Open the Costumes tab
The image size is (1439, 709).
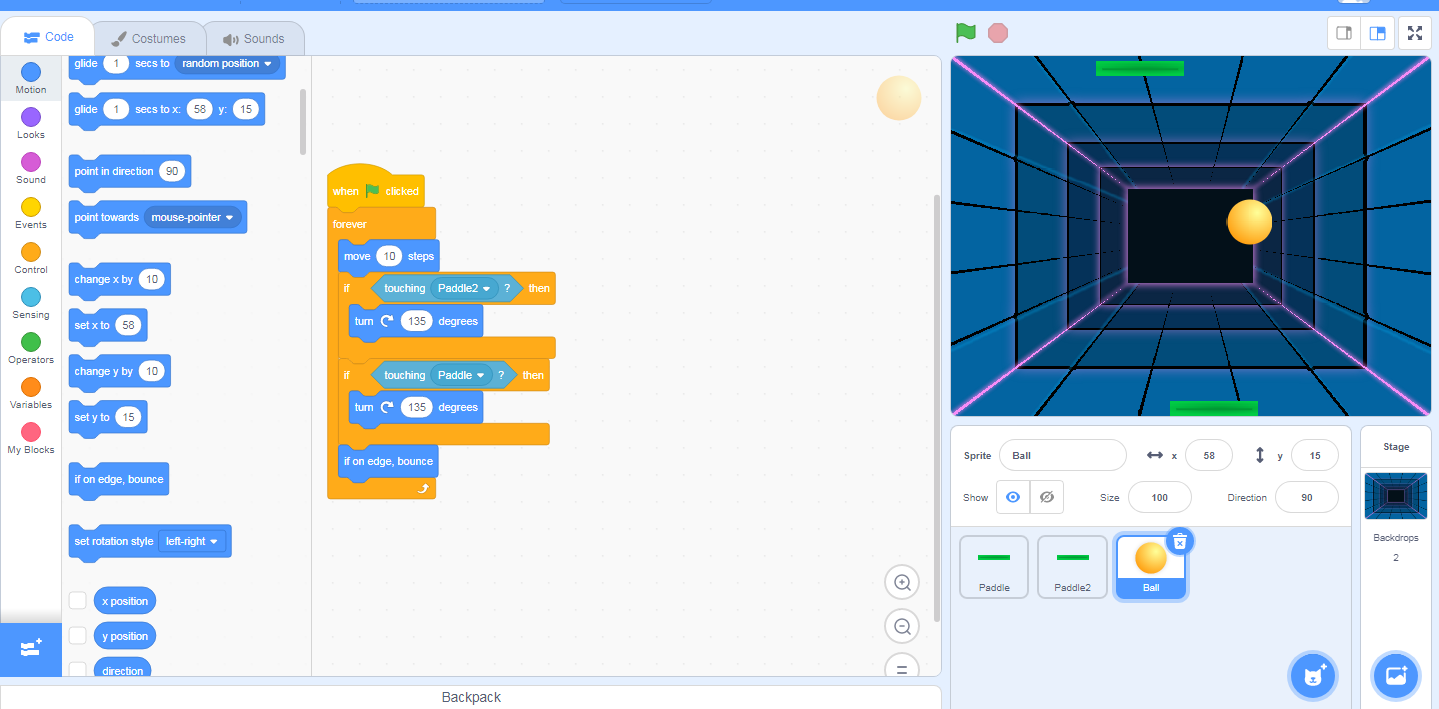[x=149, y=39]
